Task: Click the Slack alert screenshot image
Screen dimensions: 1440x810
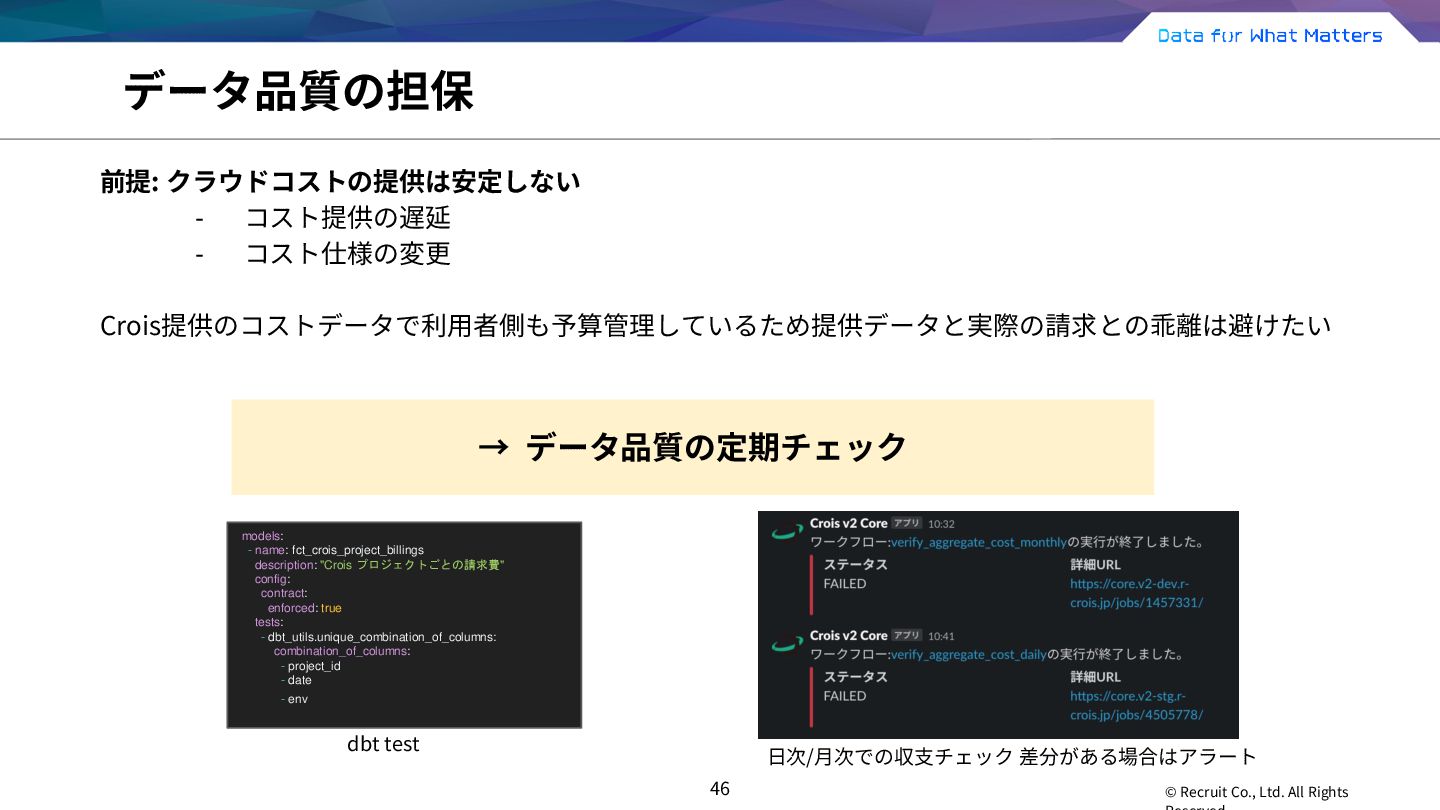Action: click(x=998, y=625)
